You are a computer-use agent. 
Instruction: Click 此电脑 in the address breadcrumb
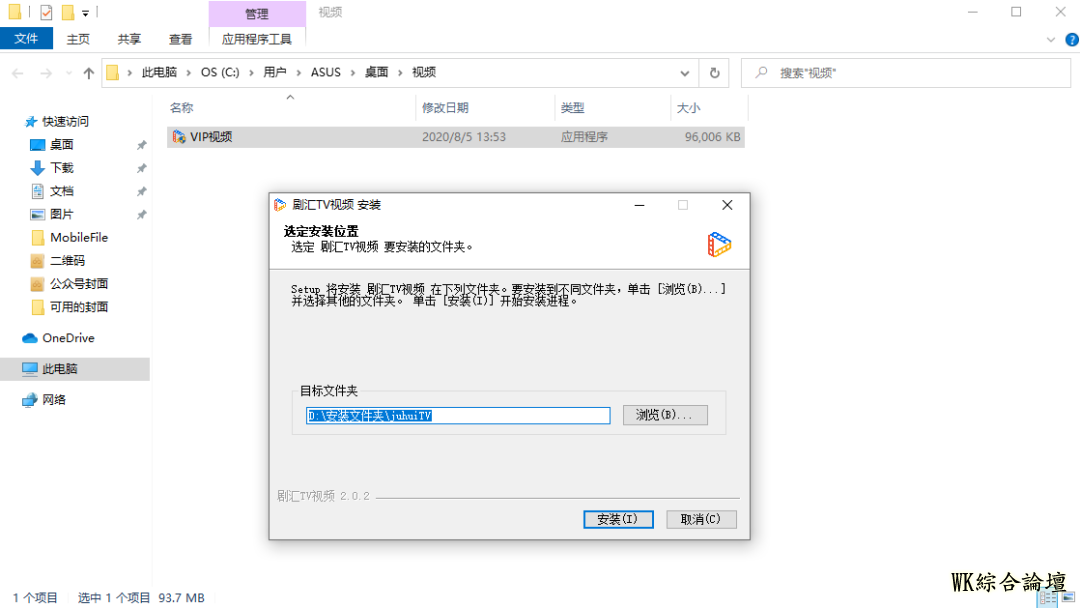click(159, 72)
